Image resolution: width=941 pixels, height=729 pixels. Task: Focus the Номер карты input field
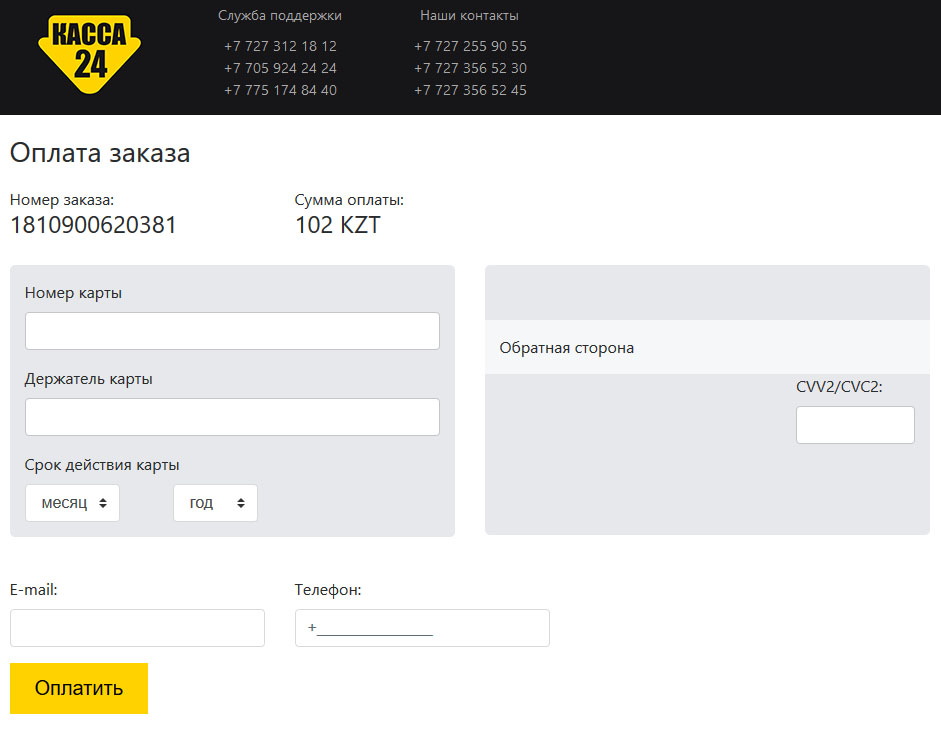(231, 331)
